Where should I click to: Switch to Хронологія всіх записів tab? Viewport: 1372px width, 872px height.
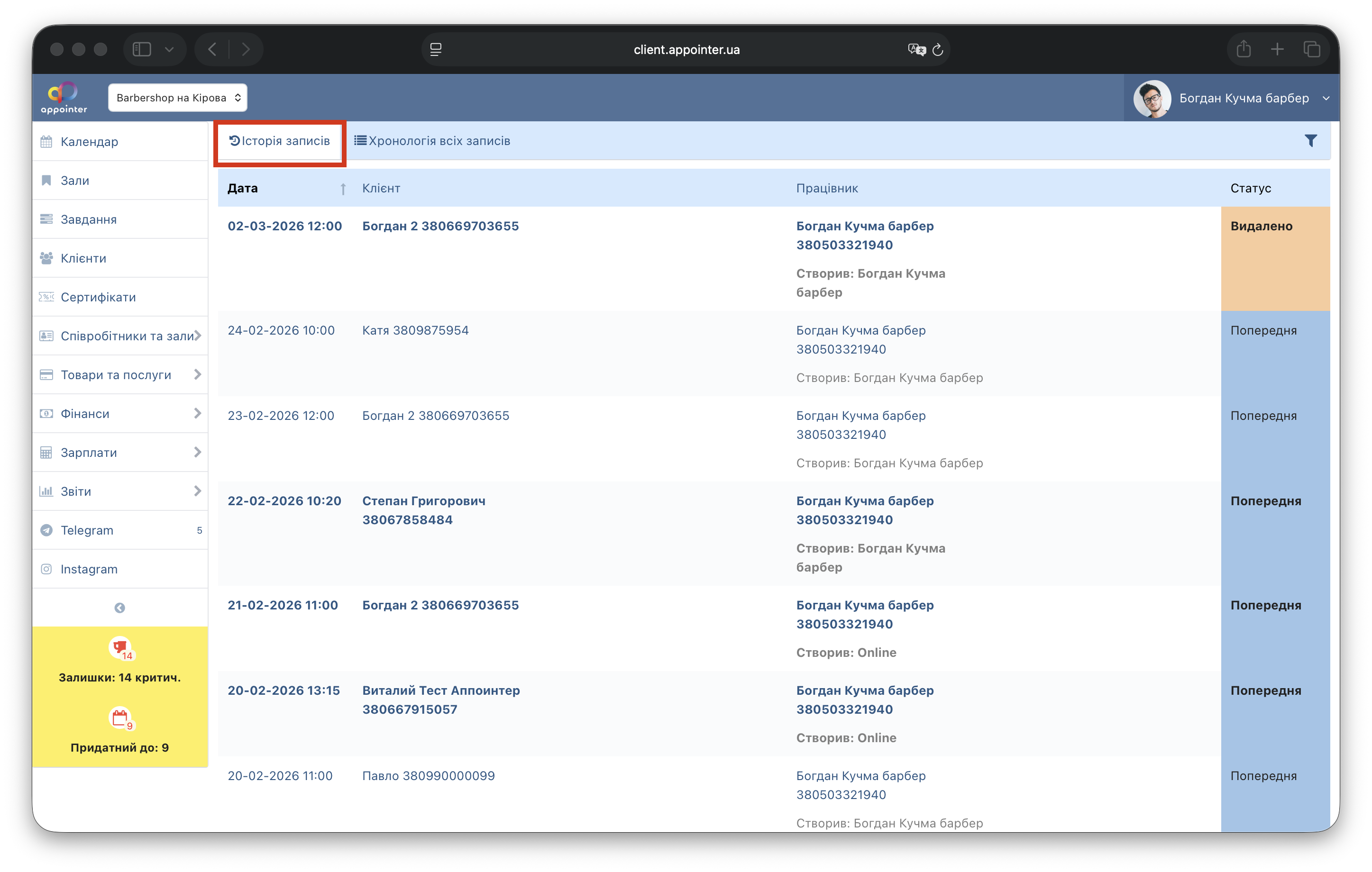(432, 141)
